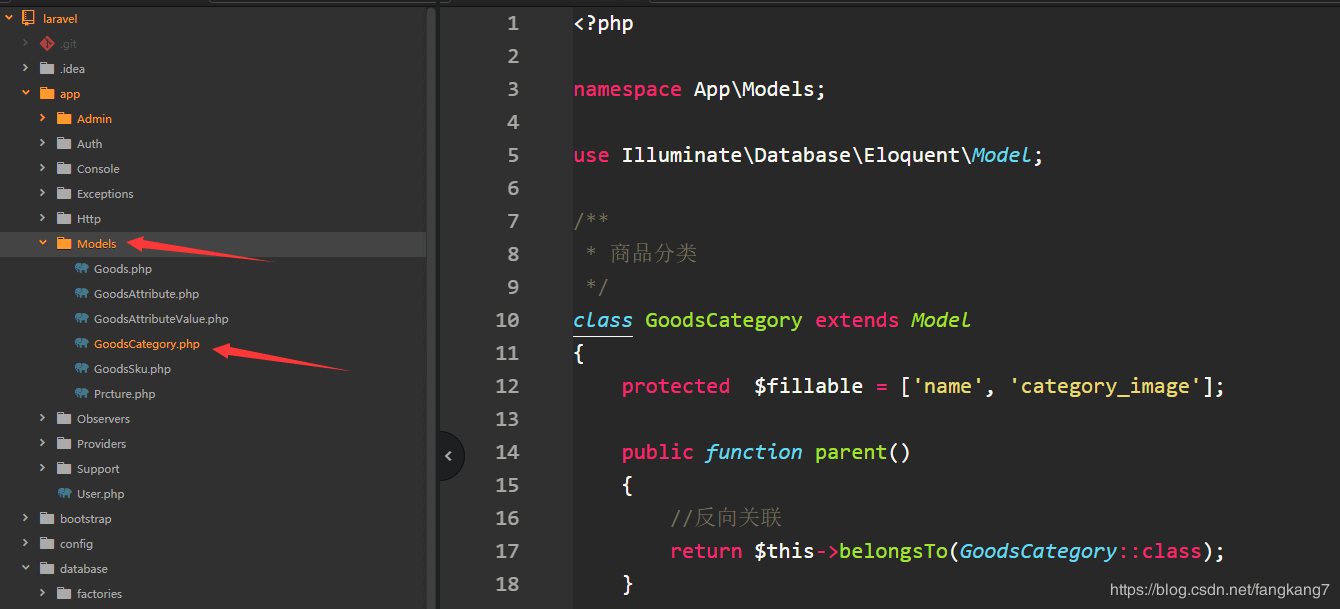Expand the Auth folder chevron
Viewport: 1340px width, 609px height.
tap(43, 143)
